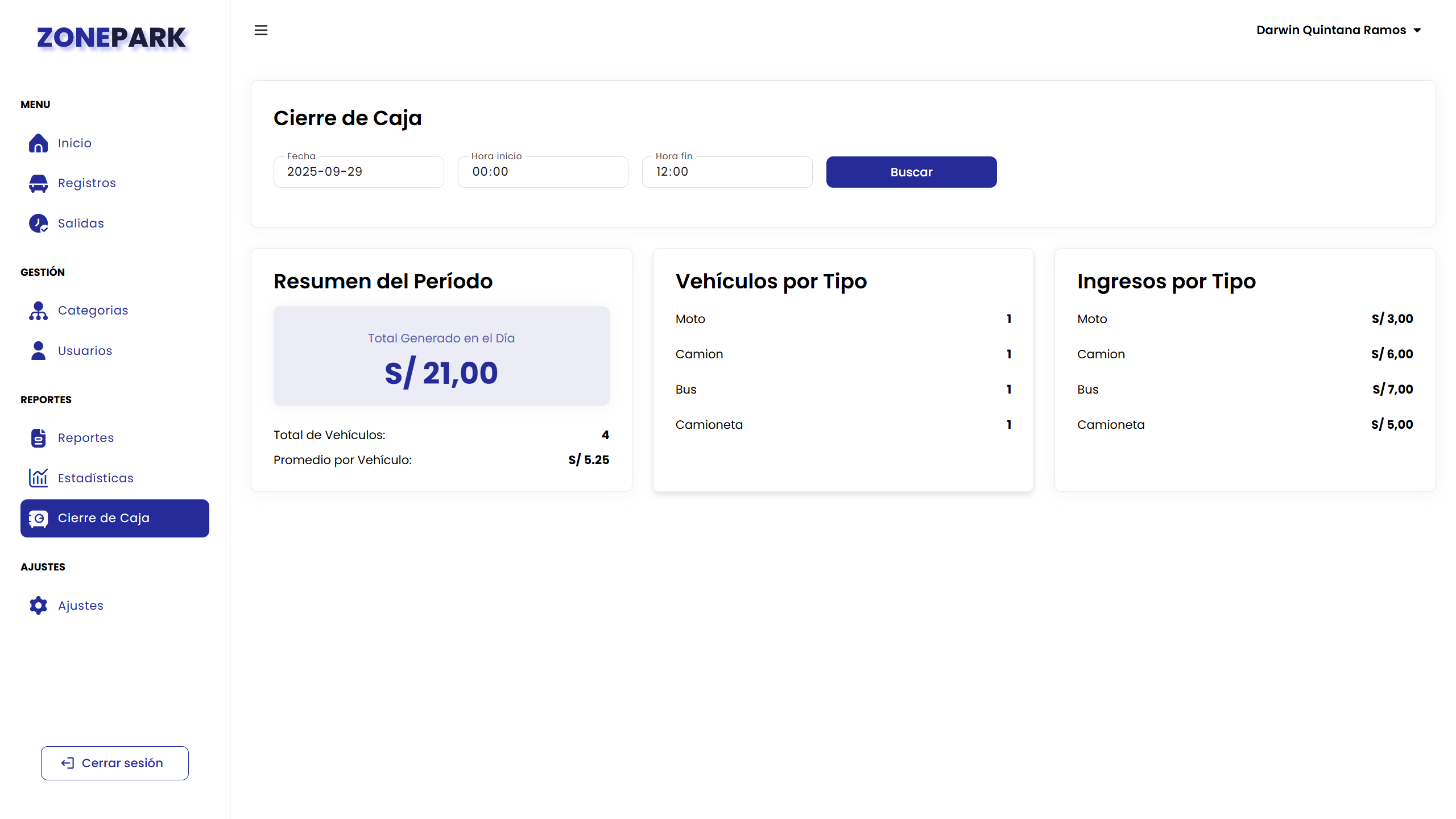1456x819 pixels.
Task: Click the Cierre de Caja safe icon
Action: (38, 518)
